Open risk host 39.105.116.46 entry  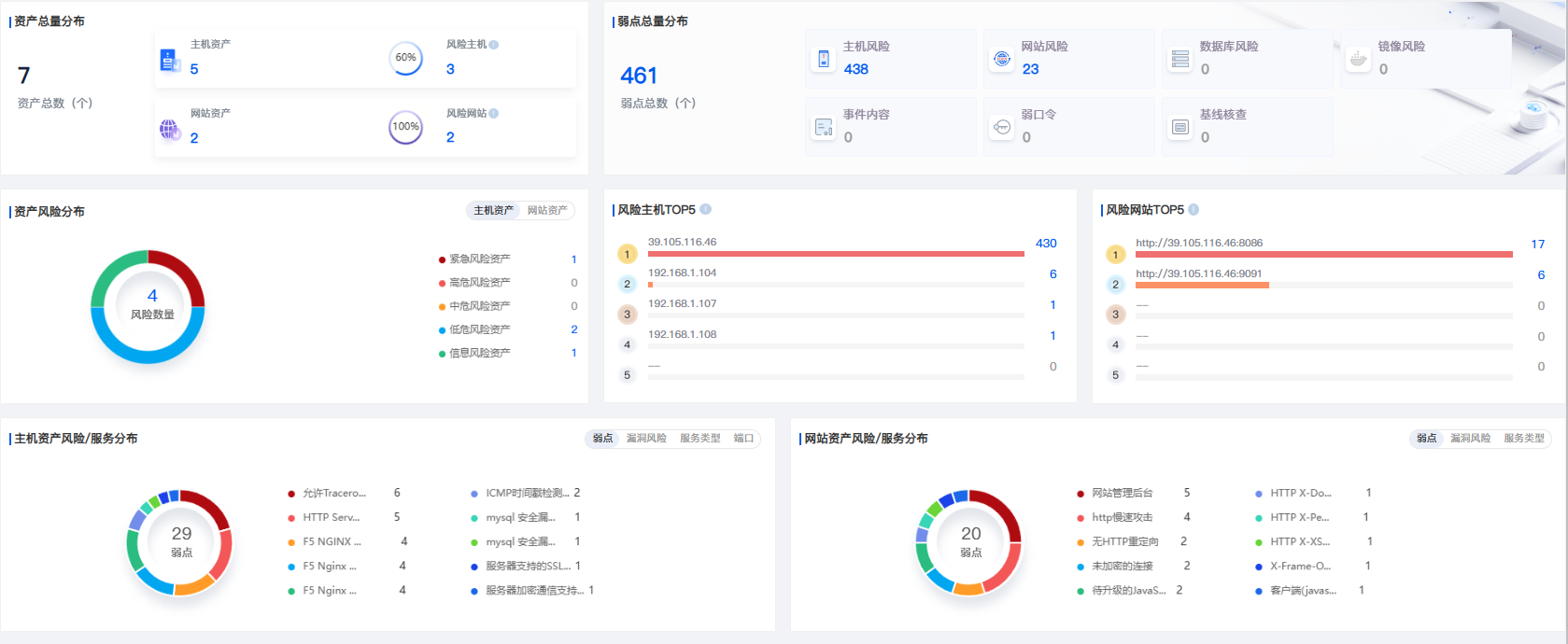click(x=683, y=243)
